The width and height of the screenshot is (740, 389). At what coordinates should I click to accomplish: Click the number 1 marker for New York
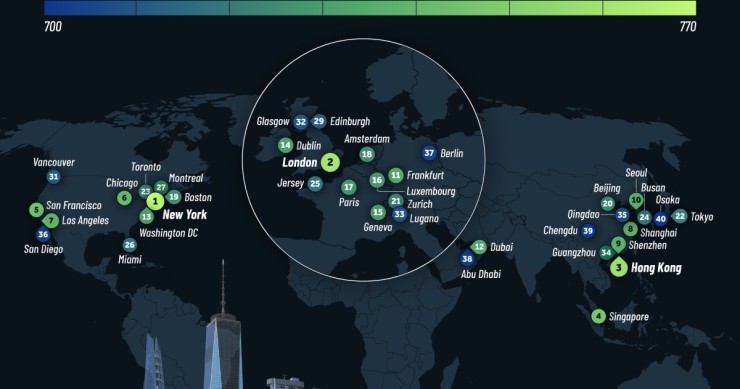pyautogui.click(x=155, y=202)
